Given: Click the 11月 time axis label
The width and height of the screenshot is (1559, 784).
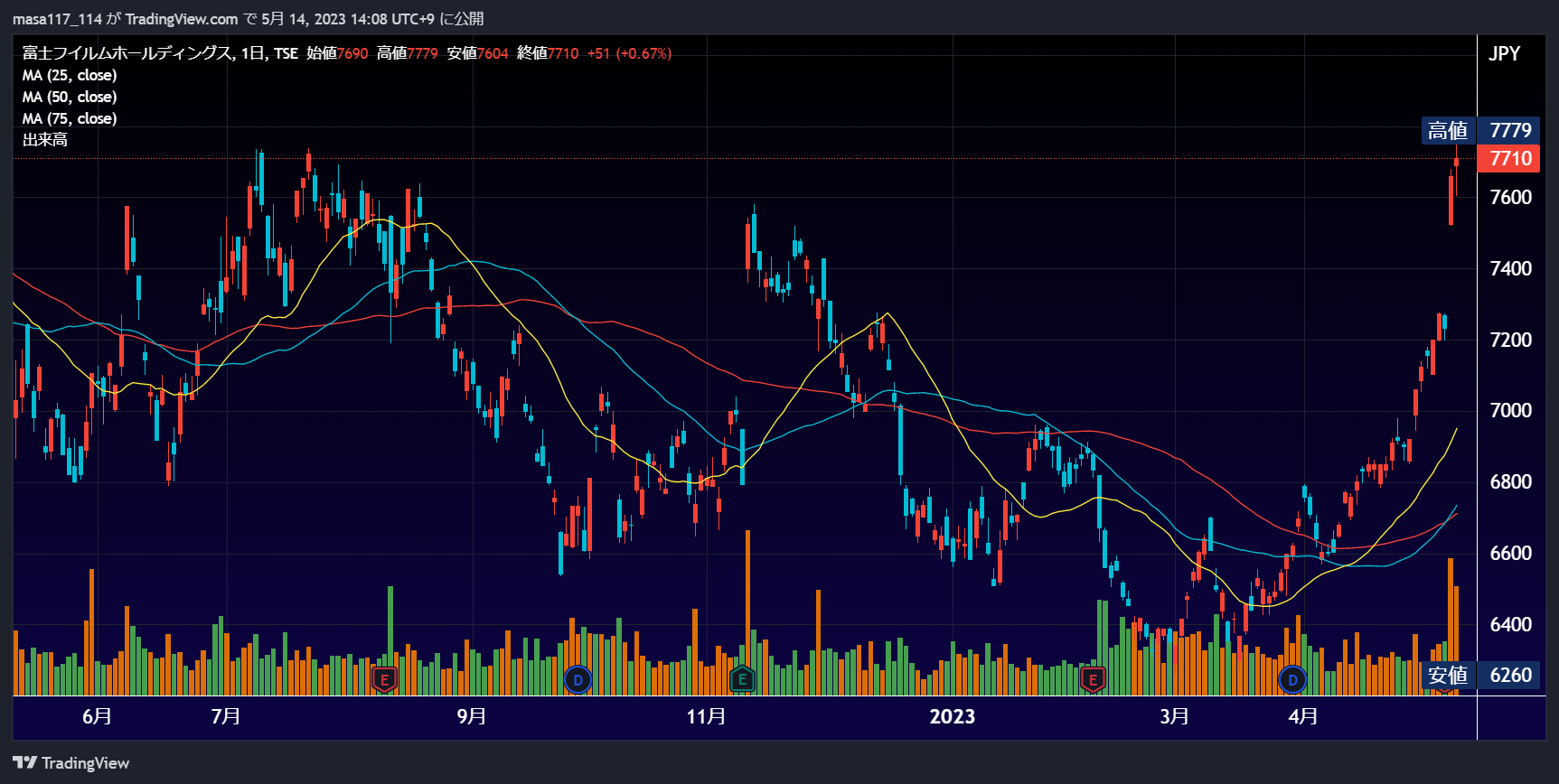Looking at the screenshot, I should click(706, 716).
